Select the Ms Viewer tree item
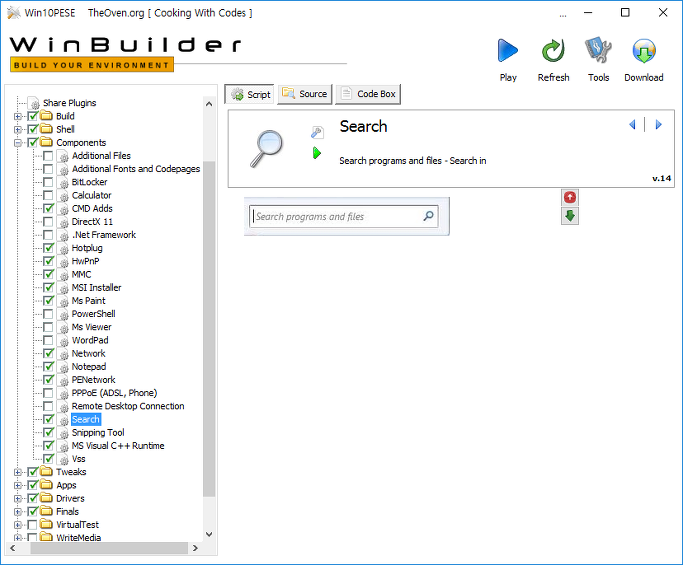Image resolution: width=683 pixels, height=565 pixels. click(x=91, y=327)
